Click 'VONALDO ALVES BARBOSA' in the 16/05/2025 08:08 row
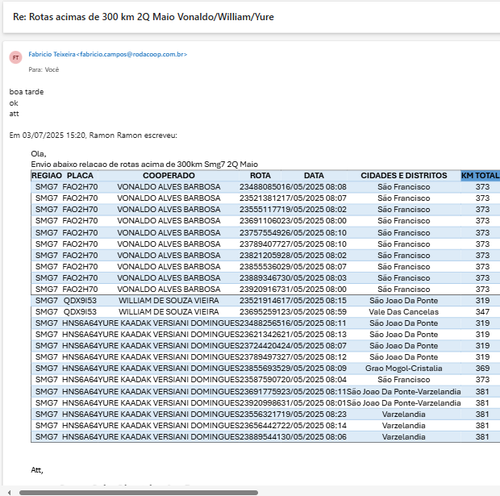The height and width of the screenshot is (496, 500). [x=169, y=187]
